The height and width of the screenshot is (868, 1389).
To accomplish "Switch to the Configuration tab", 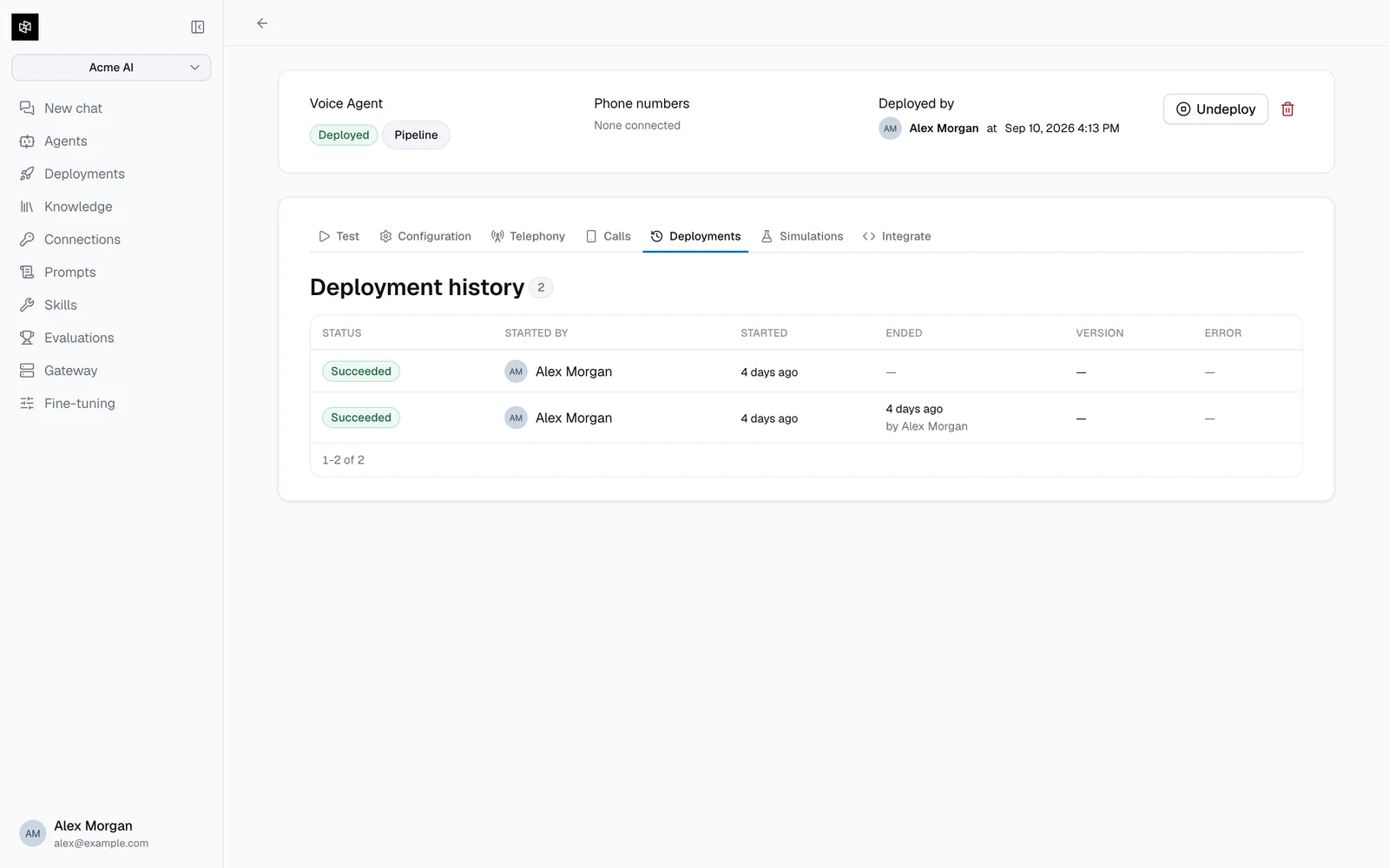I will pos(425,236).
